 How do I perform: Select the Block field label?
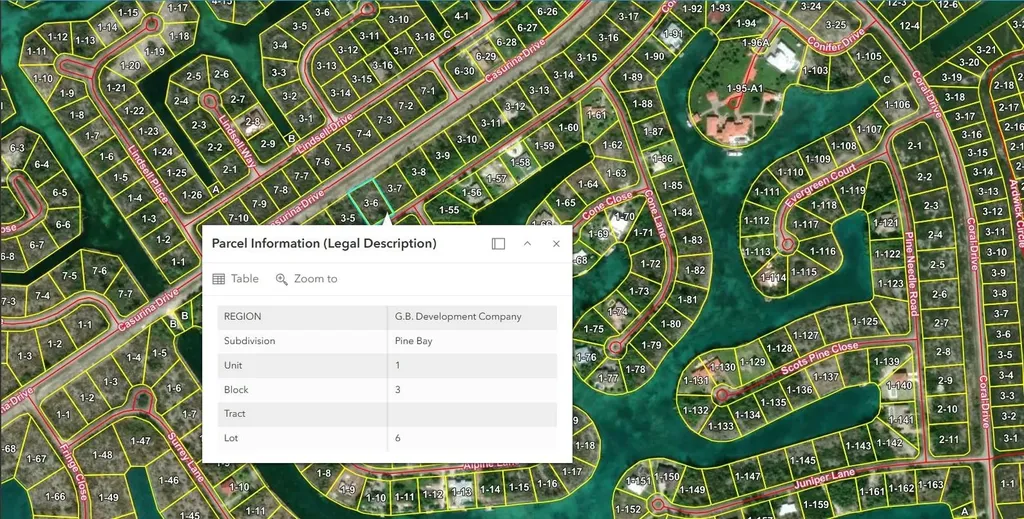(x=236, y=390)
